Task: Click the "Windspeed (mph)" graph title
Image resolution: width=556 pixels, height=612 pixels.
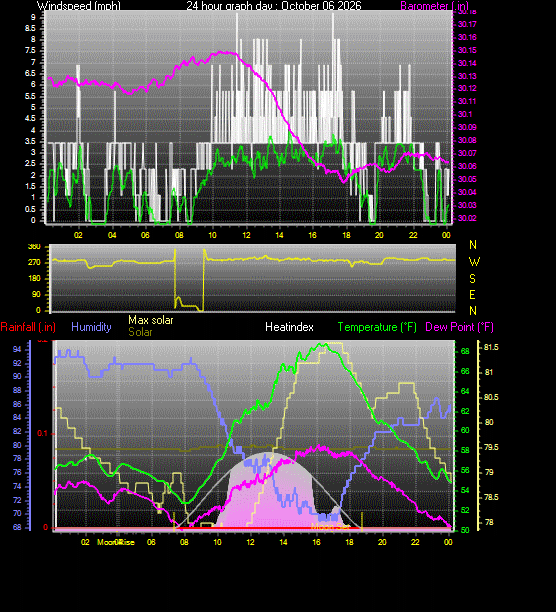Action: click(78, 6)
